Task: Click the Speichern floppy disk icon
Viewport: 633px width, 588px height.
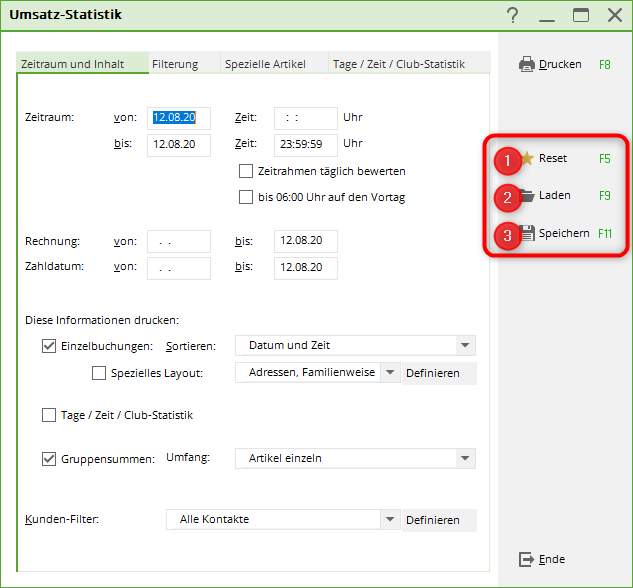Action: (527, 234)
